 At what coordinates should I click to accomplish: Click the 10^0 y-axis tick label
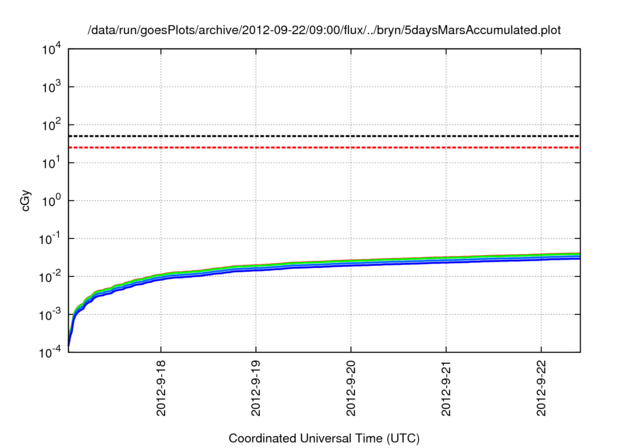[51, 201]
